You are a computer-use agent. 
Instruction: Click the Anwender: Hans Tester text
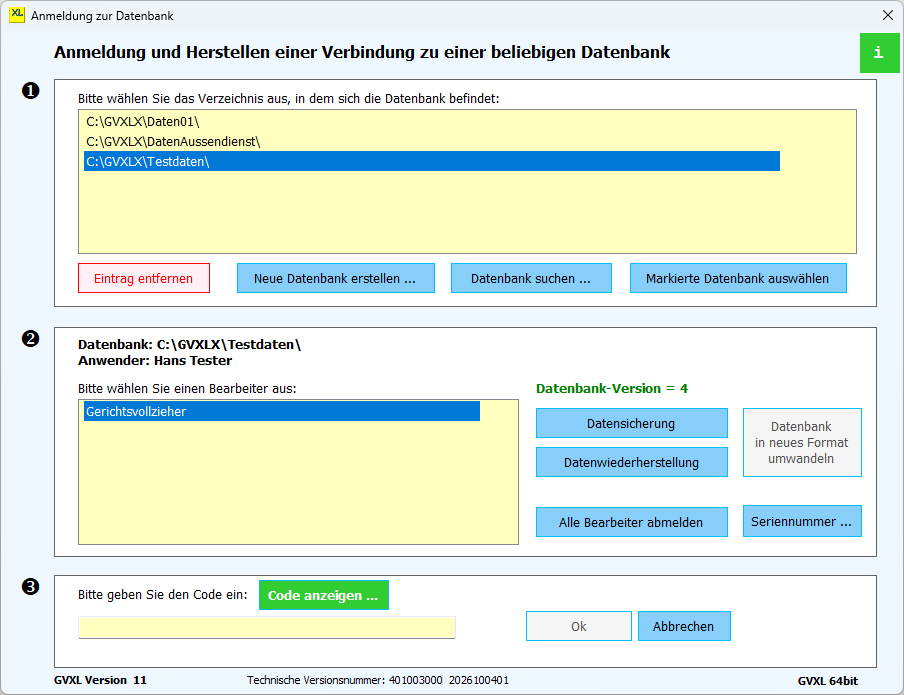155,361
